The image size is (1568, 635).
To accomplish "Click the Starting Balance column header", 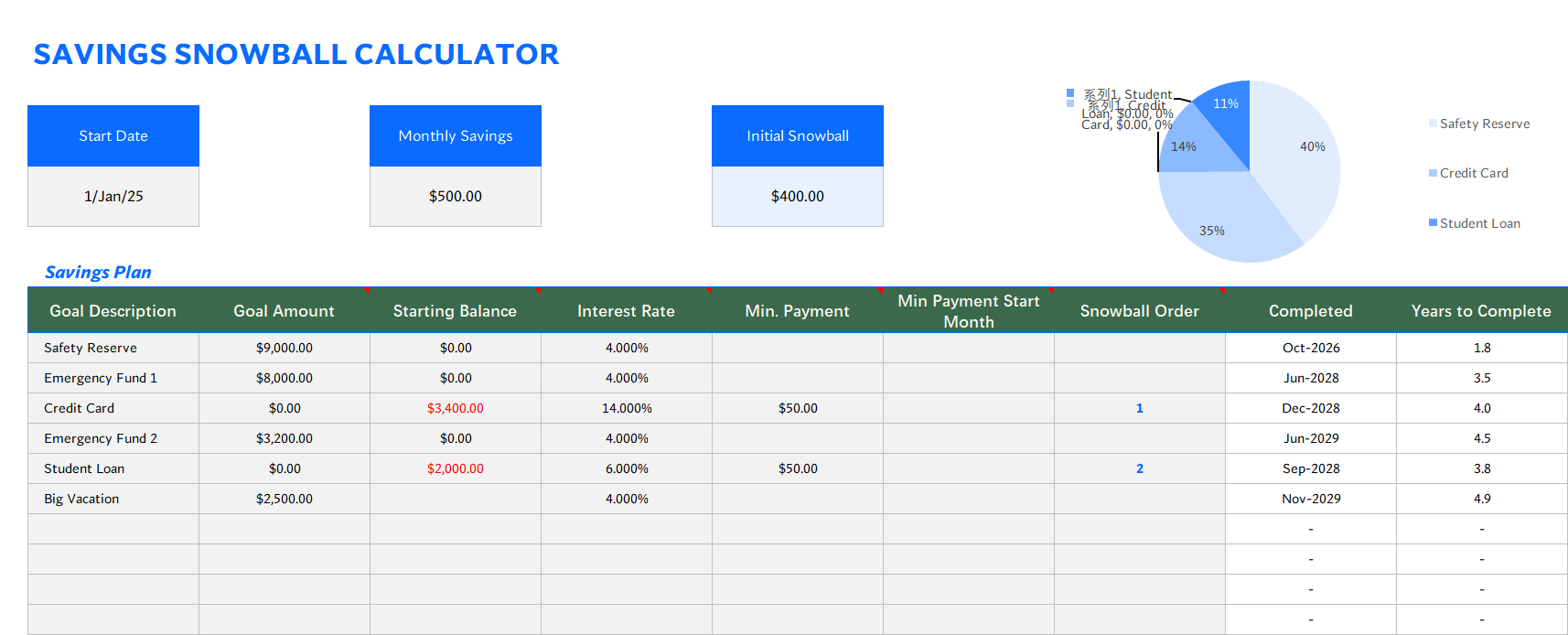I will click(x=456, y=310).
